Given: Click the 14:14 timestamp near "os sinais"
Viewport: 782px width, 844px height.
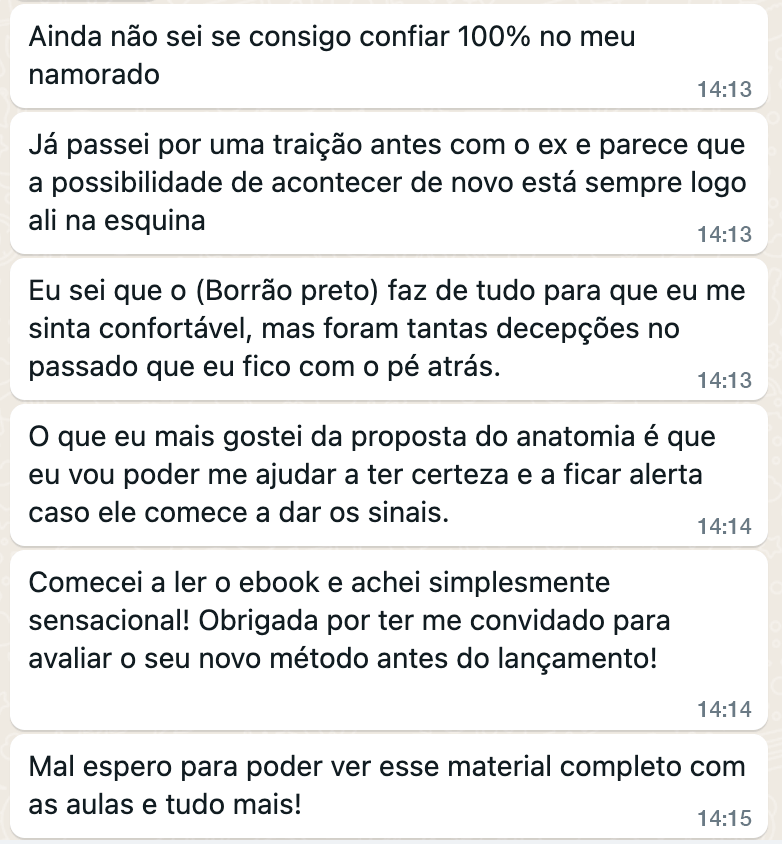Looking at the screenshot, I should tap(724, 526).
